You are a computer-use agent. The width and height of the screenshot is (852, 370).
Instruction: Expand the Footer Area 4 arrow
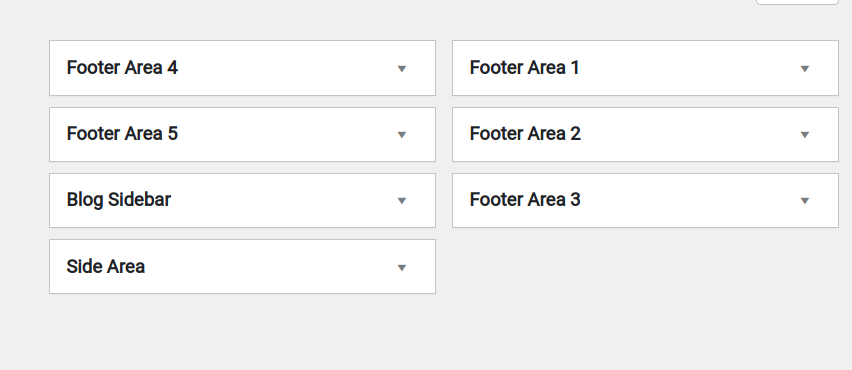(x=402, y=68)
